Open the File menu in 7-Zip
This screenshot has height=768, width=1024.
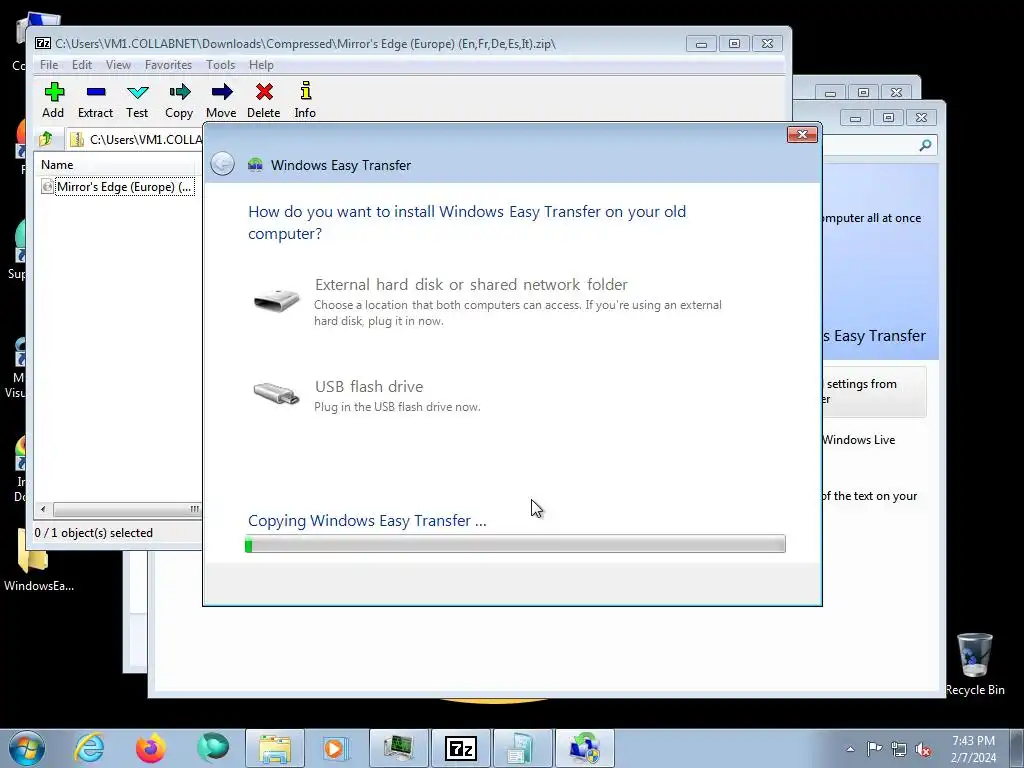pyautogui.click(x=49, y=65)
